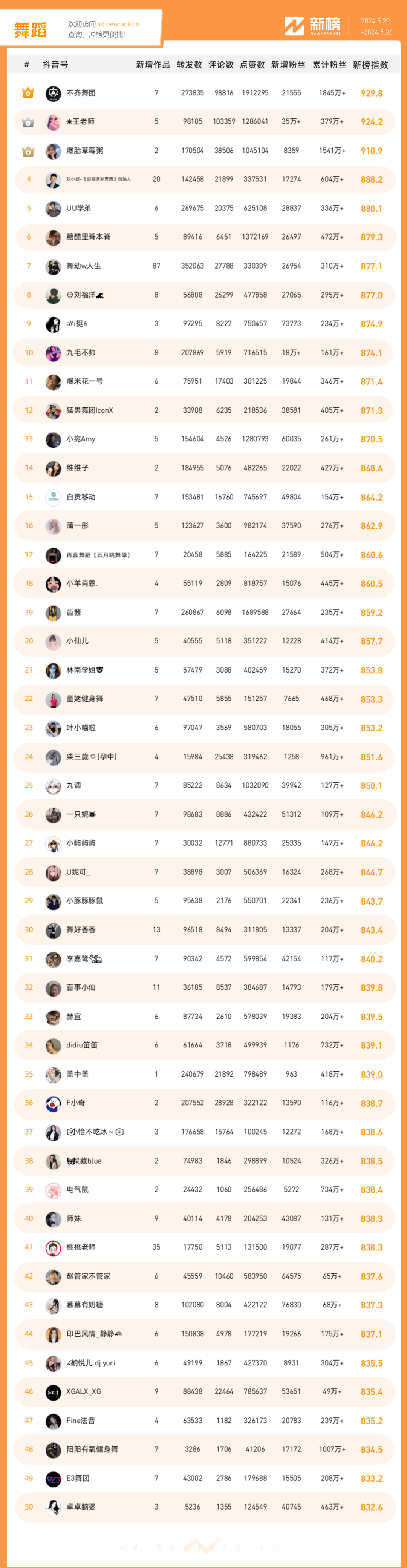Click the account name 卓卓脑婆
Image resolution: width=407 pixels, height=1568 pixels.
click(x=81, y=1507)
